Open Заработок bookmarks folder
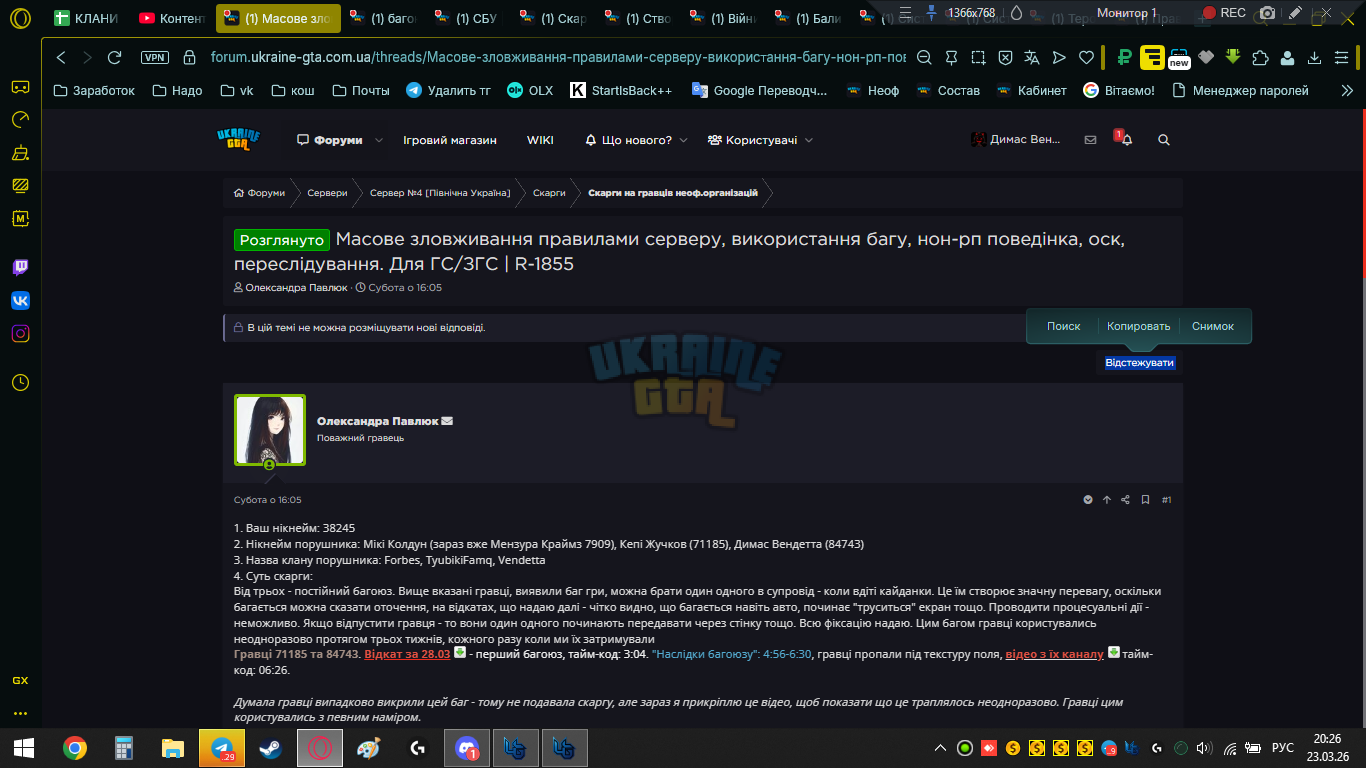Screen dimensions: 1366x768 (93, 90)
